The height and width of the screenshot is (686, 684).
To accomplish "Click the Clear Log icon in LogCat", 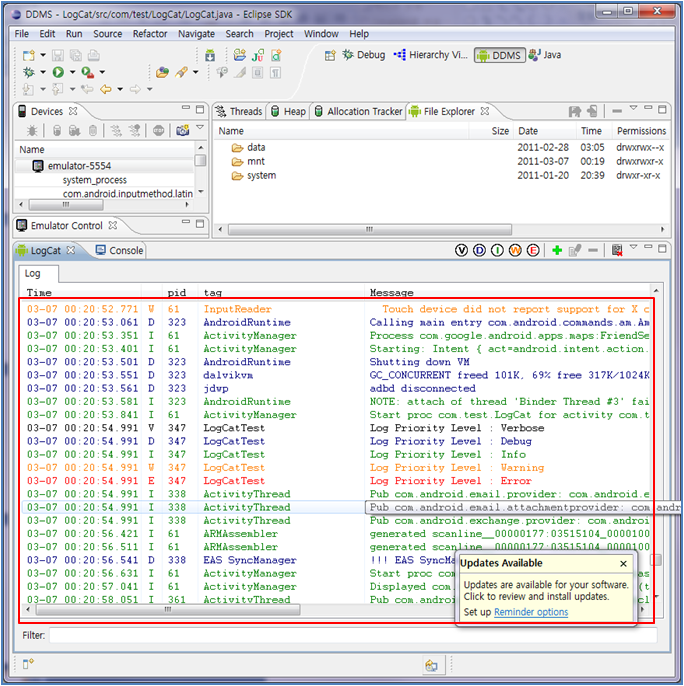I will click(618, 250).
